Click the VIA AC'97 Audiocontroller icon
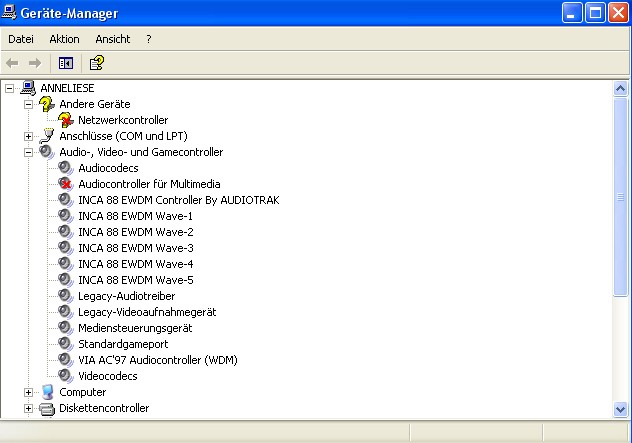The height and width of the screenshot is (443, 632). pyautogui.click(x=66, y=360)
